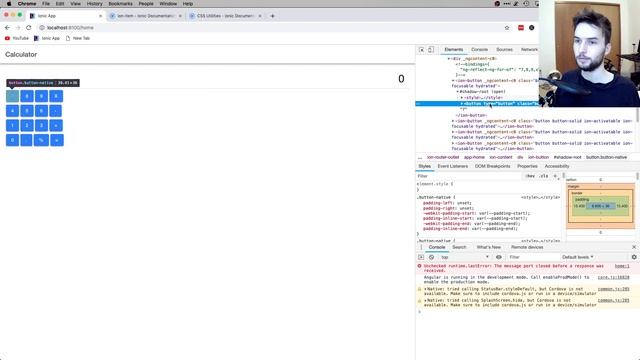
Task: Open a new tab with the plus button
Action: (x=272, y=16)
